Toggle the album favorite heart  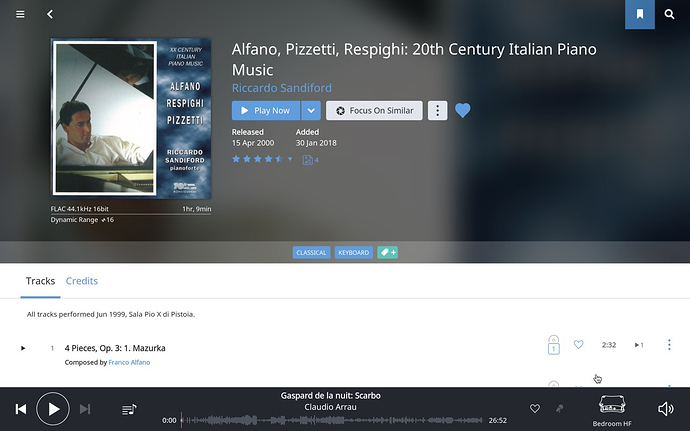click(462, 110)
